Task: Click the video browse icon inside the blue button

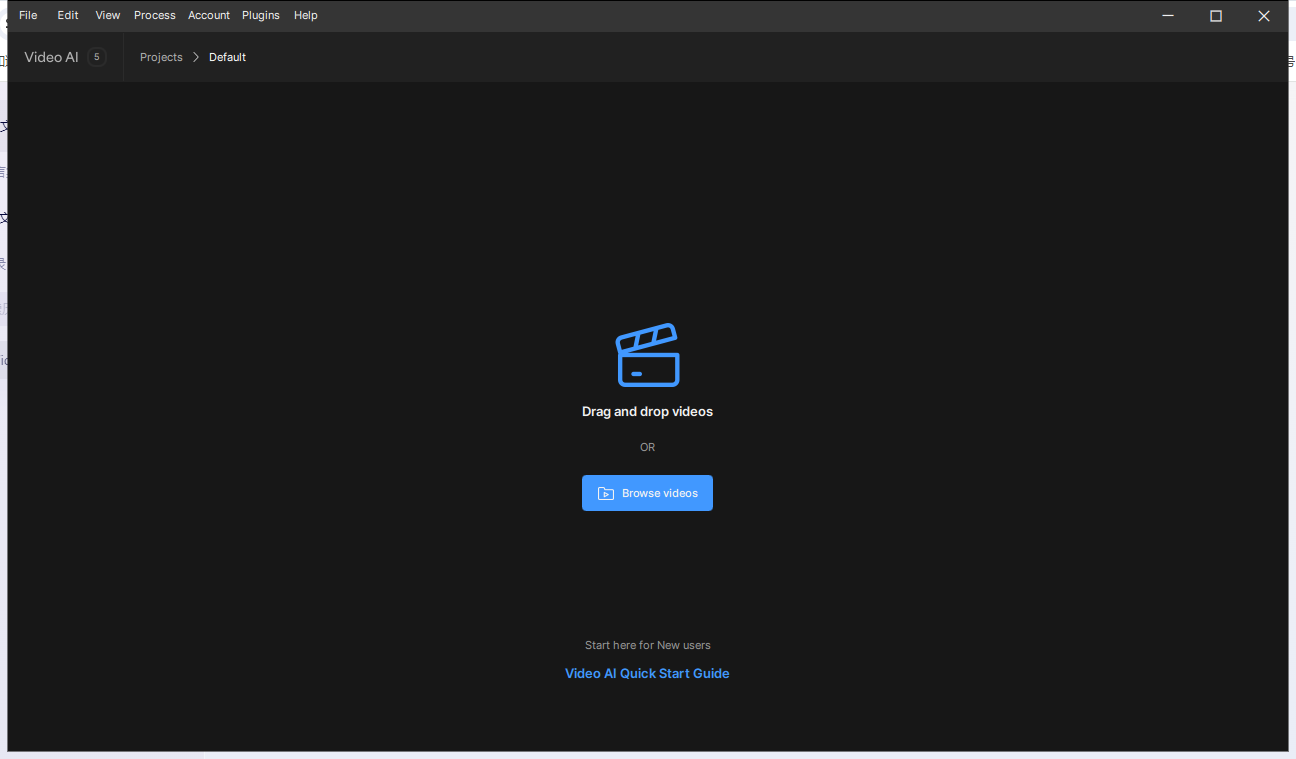Action: click(606, 493)
